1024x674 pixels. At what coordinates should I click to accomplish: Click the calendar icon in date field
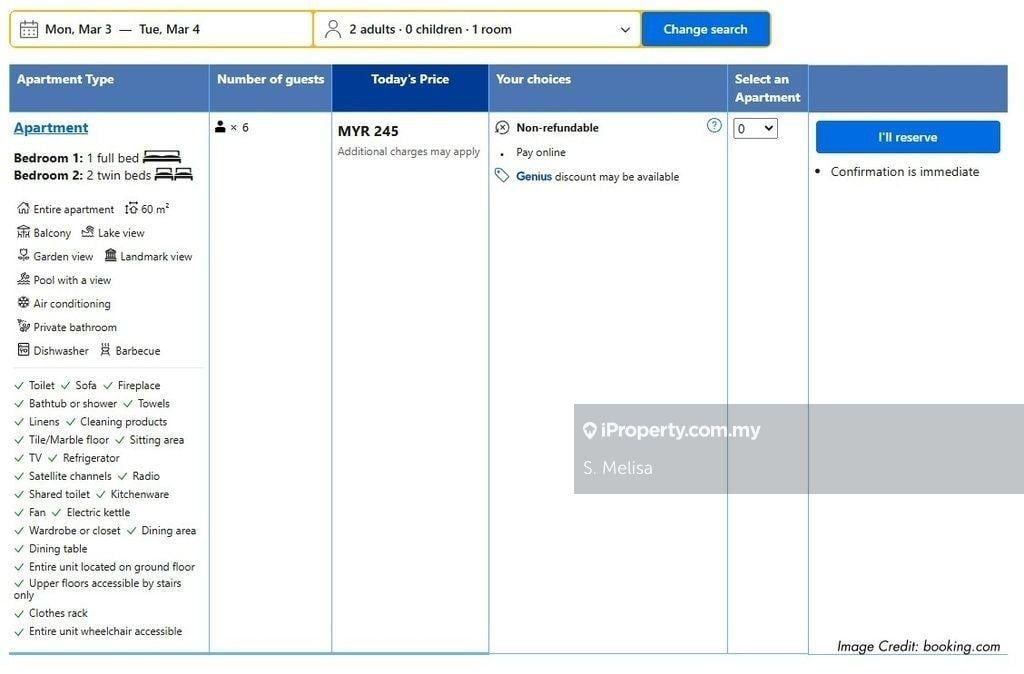[29, 29]
